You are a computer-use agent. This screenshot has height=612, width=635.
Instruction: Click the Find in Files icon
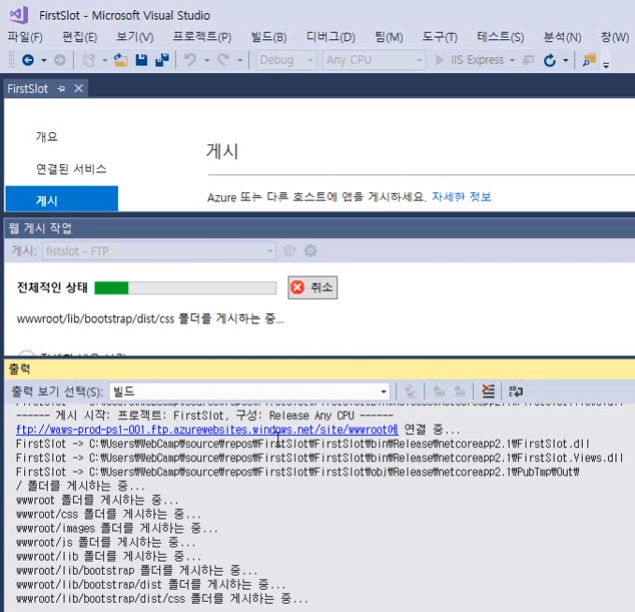pos(589,60)
